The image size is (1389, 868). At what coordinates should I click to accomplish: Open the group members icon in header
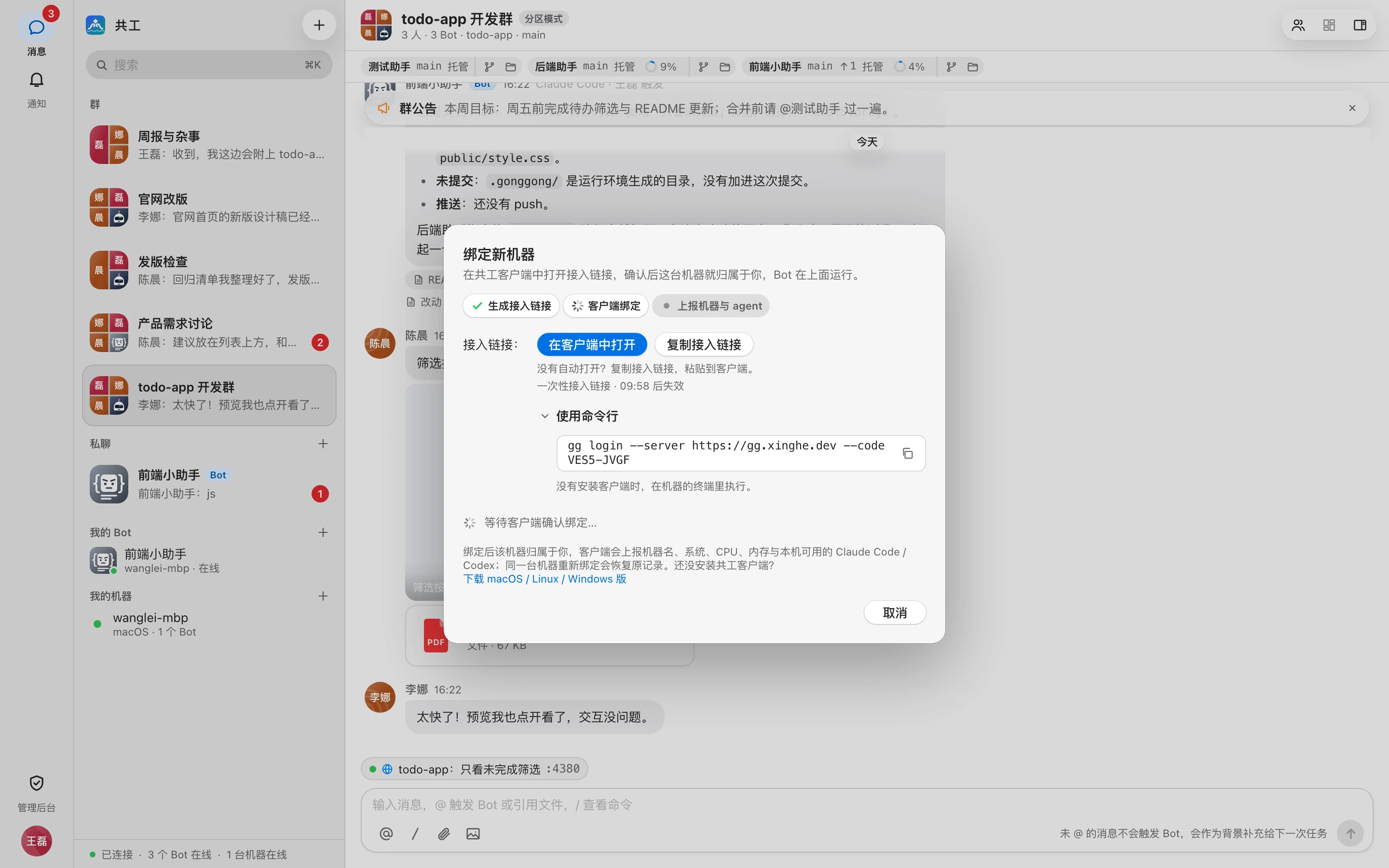click(1298, 25)
